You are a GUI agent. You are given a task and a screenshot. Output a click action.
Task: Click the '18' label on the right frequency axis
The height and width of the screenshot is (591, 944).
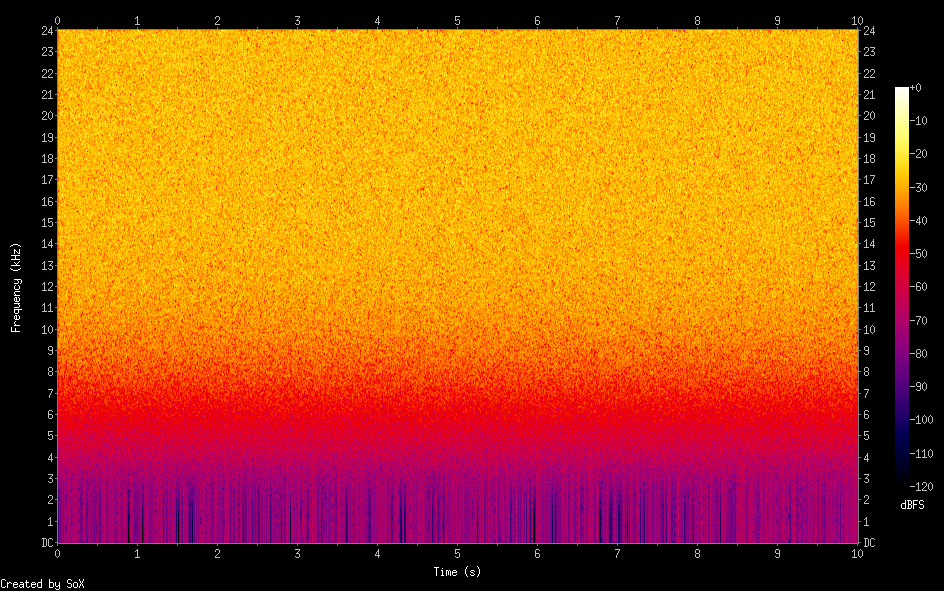pos(869,159)
